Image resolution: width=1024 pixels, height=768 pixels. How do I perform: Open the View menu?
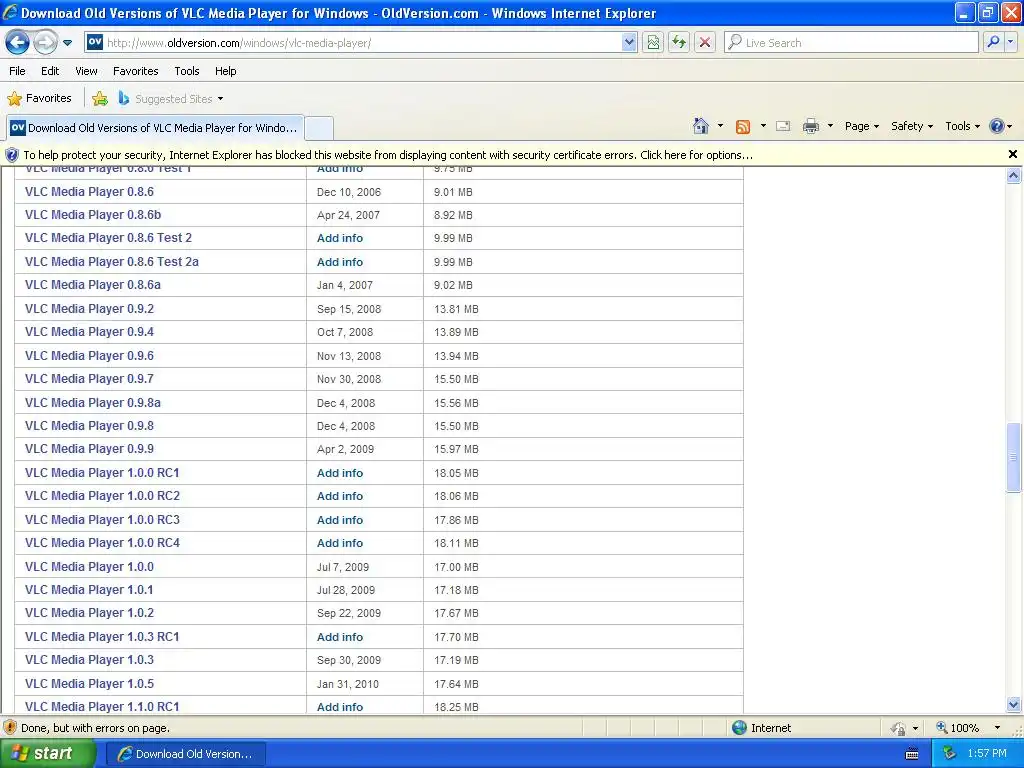pyautogui.click(x=86, y=71)
